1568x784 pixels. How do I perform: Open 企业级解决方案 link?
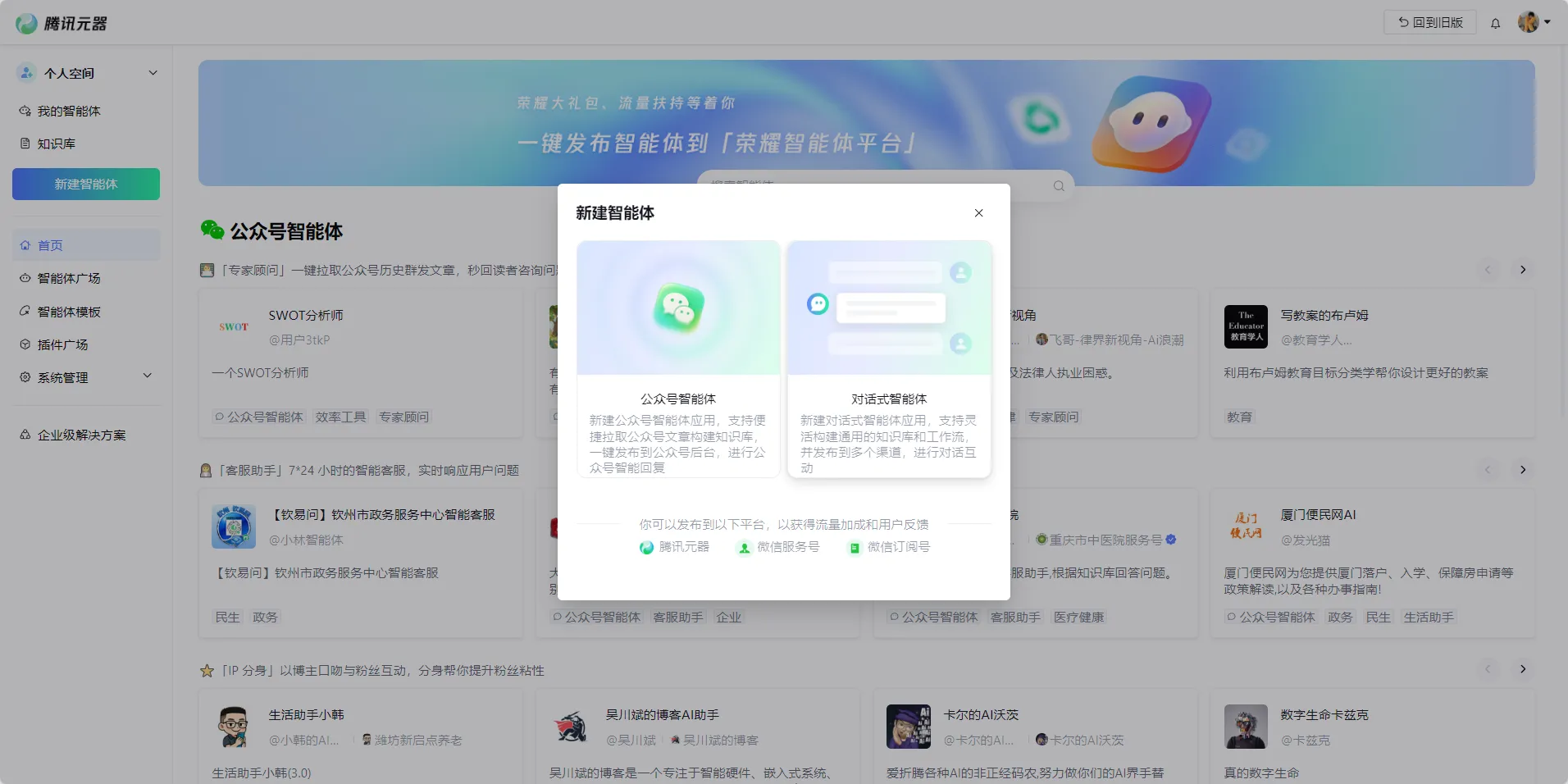tap(81, 435)
